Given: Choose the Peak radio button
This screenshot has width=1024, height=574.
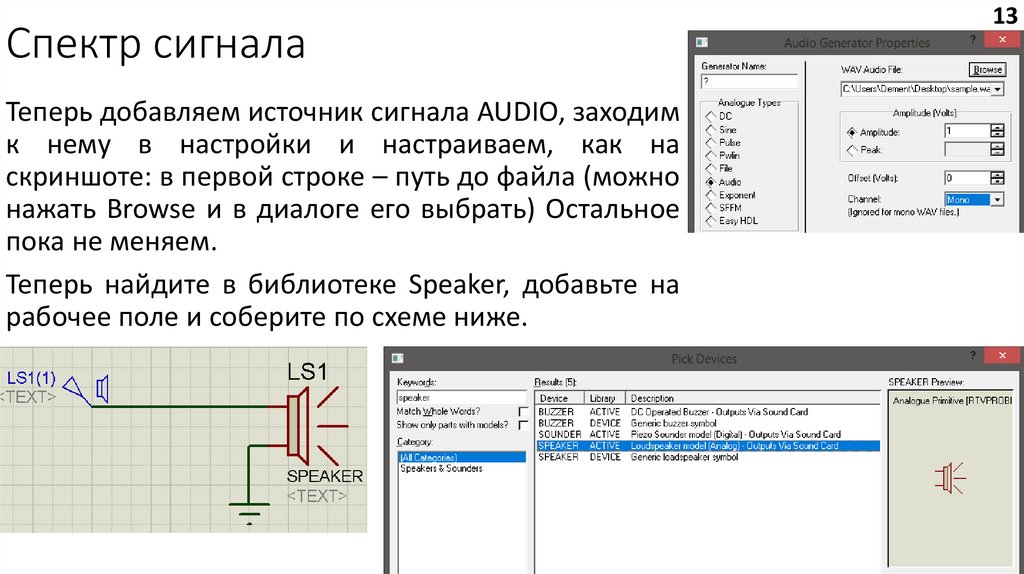Looking at the screenshot, I should [x=852, y=150].
